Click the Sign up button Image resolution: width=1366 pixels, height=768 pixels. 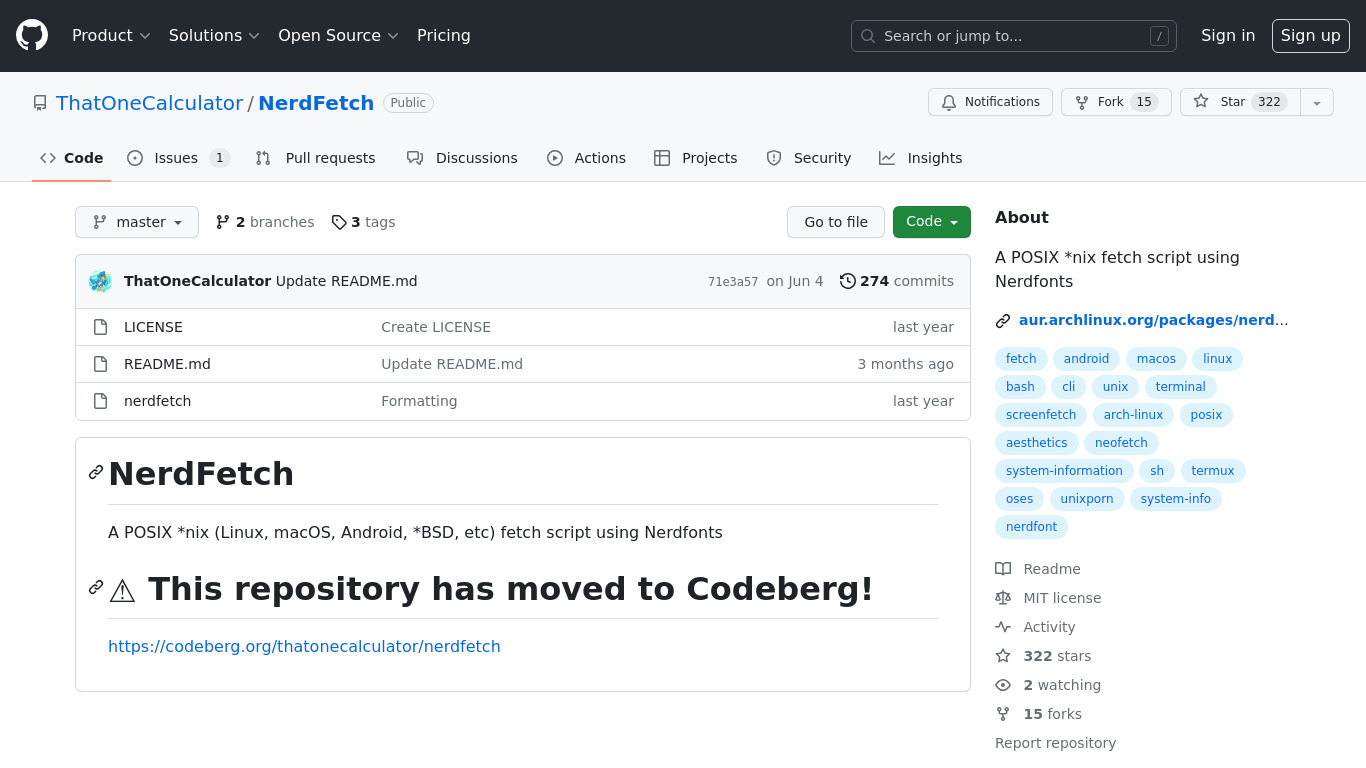(1311, 35)
